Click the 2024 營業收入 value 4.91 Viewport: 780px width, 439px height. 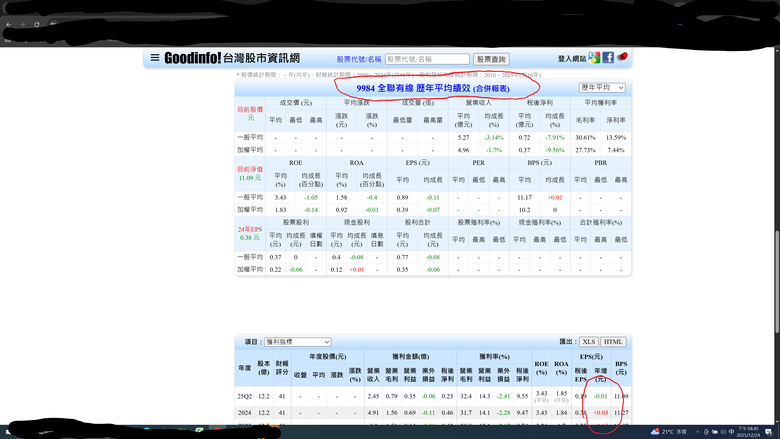coord(373,413)
